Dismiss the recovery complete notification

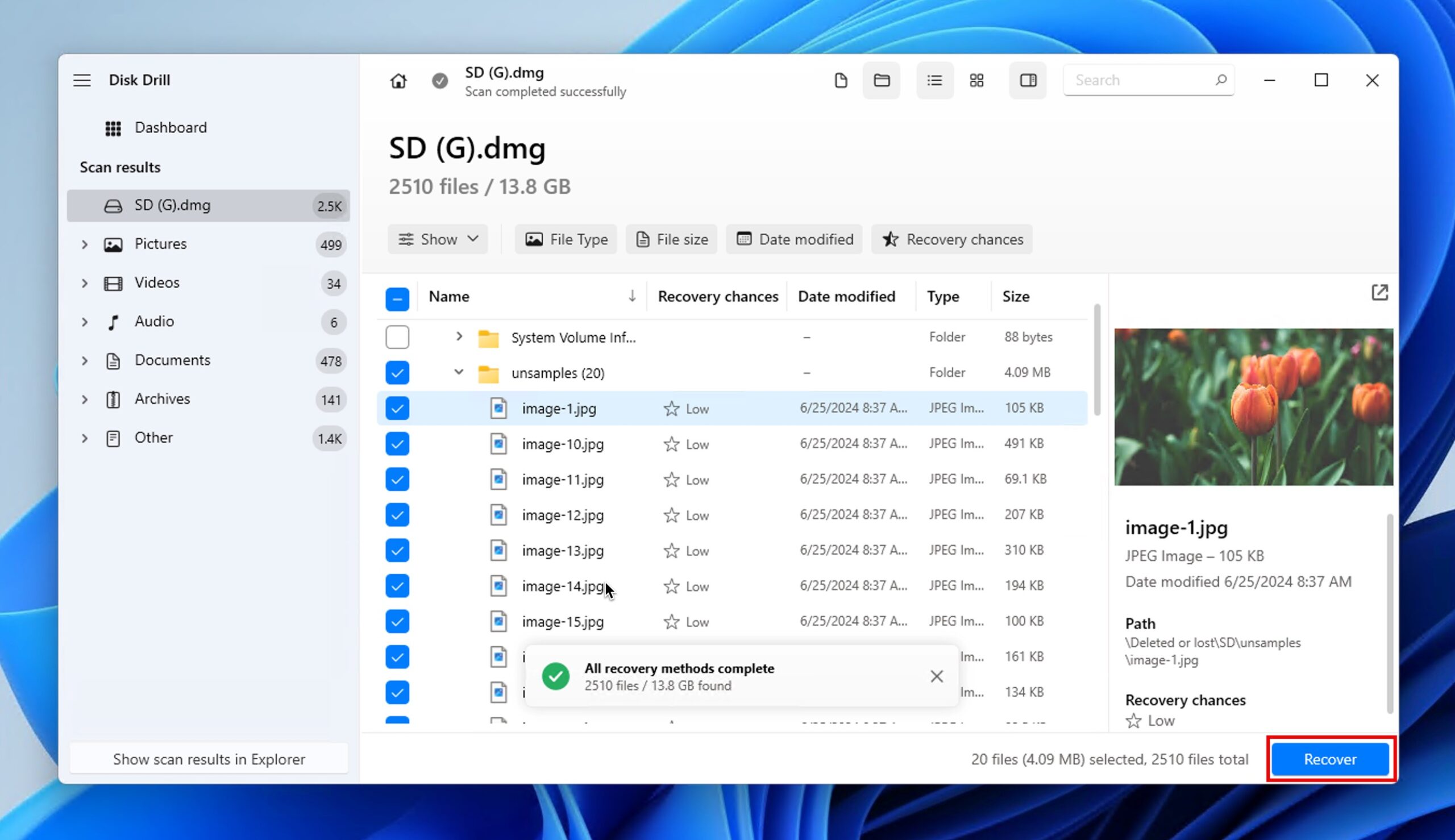pos(935,676)
